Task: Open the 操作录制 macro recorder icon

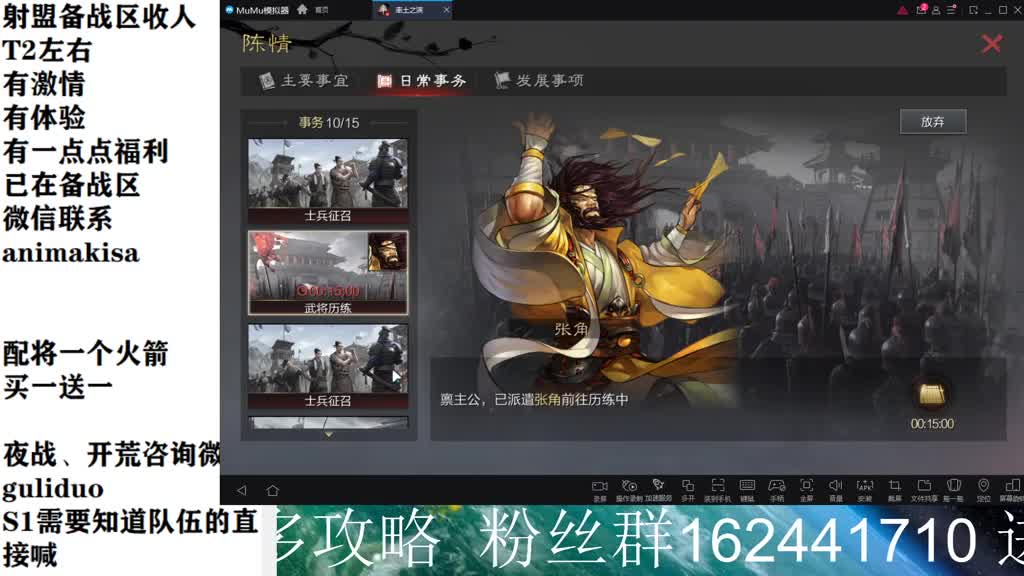Action: (629, 486)
